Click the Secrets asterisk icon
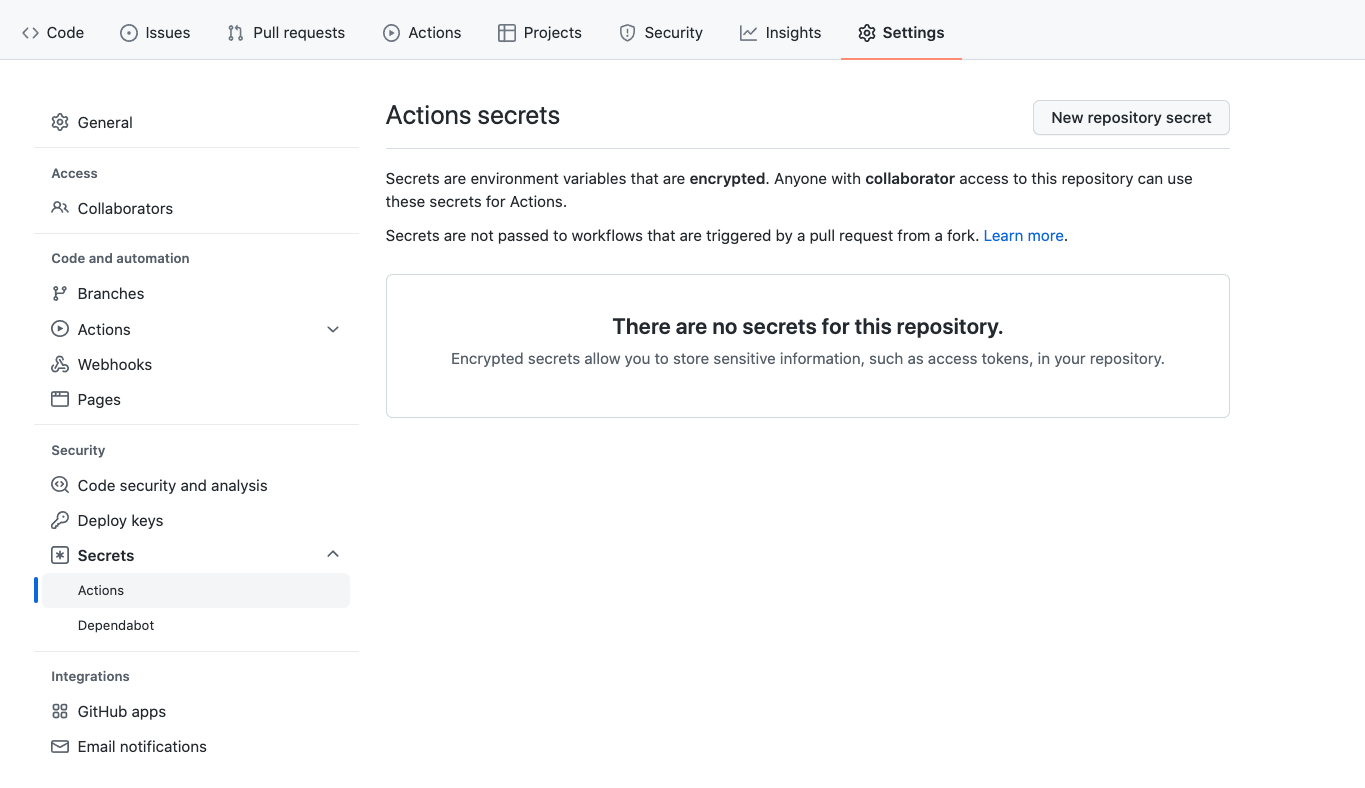This screenshot has width=1365, height=788. (x=60, y=555)
